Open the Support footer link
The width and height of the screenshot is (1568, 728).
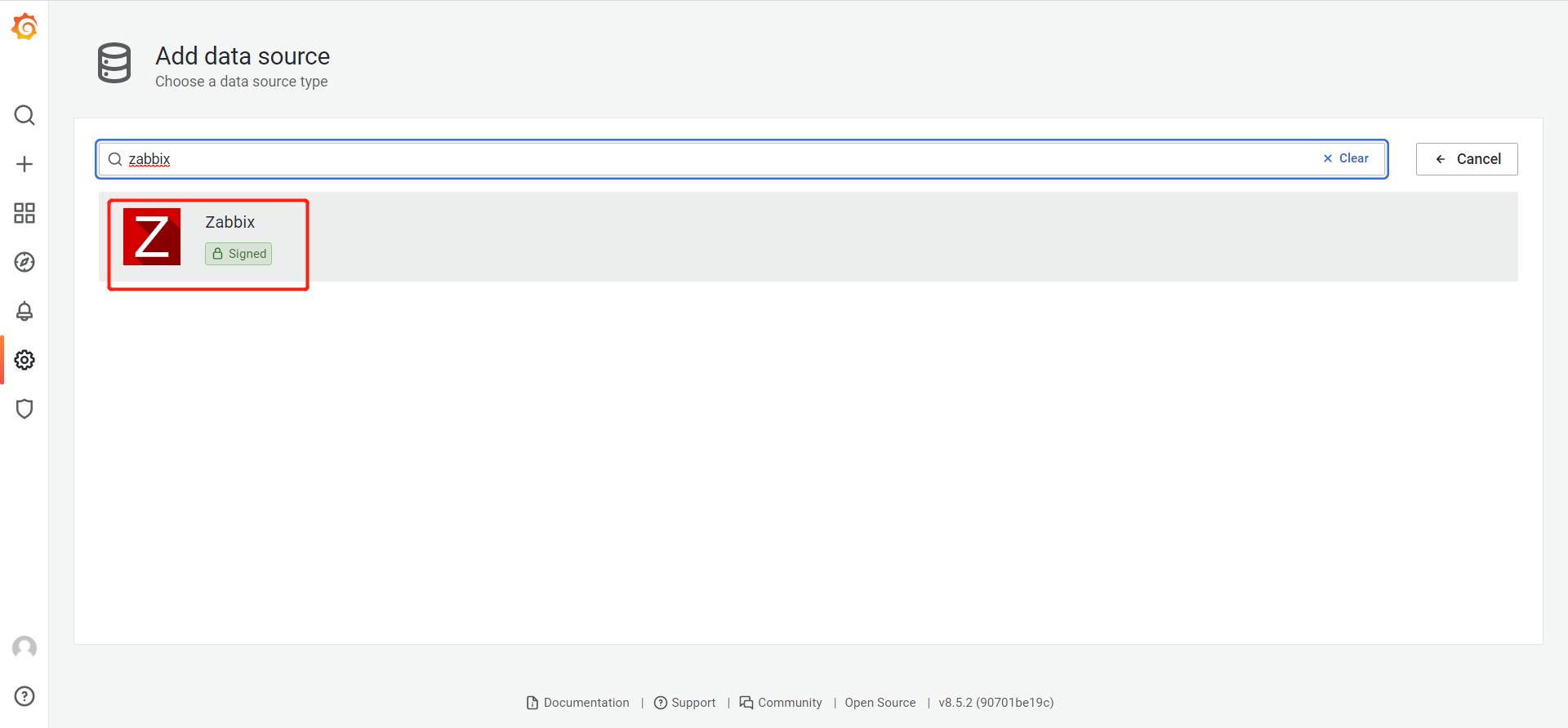click(x=685, y=703)
